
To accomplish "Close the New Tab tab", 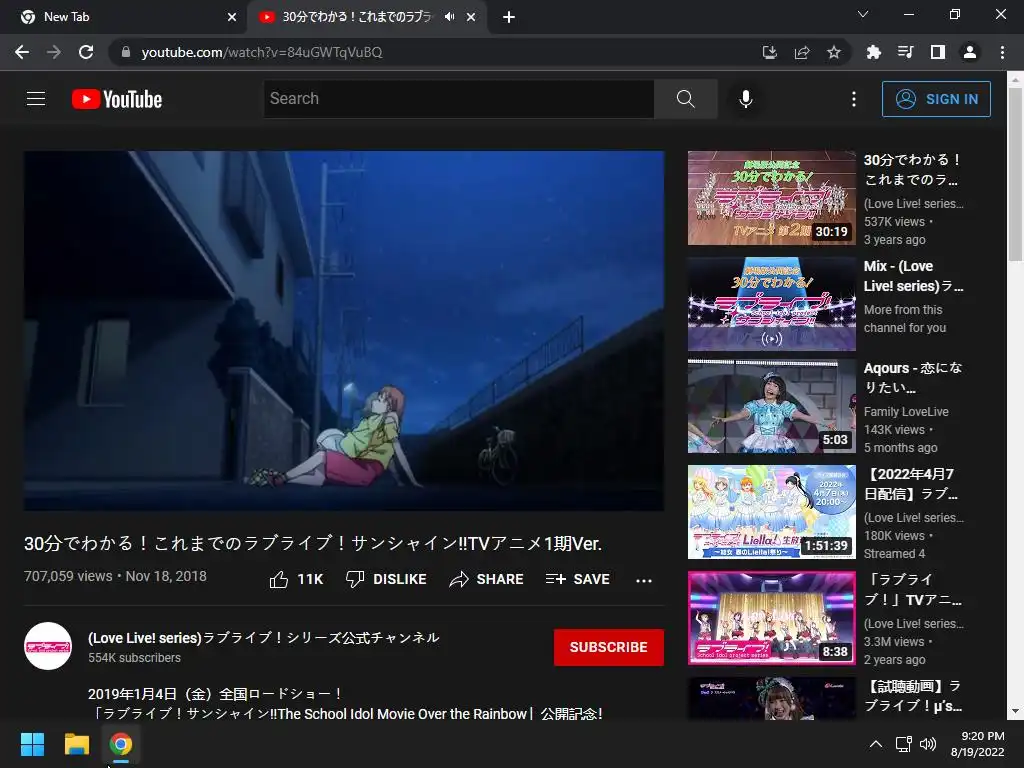I will point(232,17).
